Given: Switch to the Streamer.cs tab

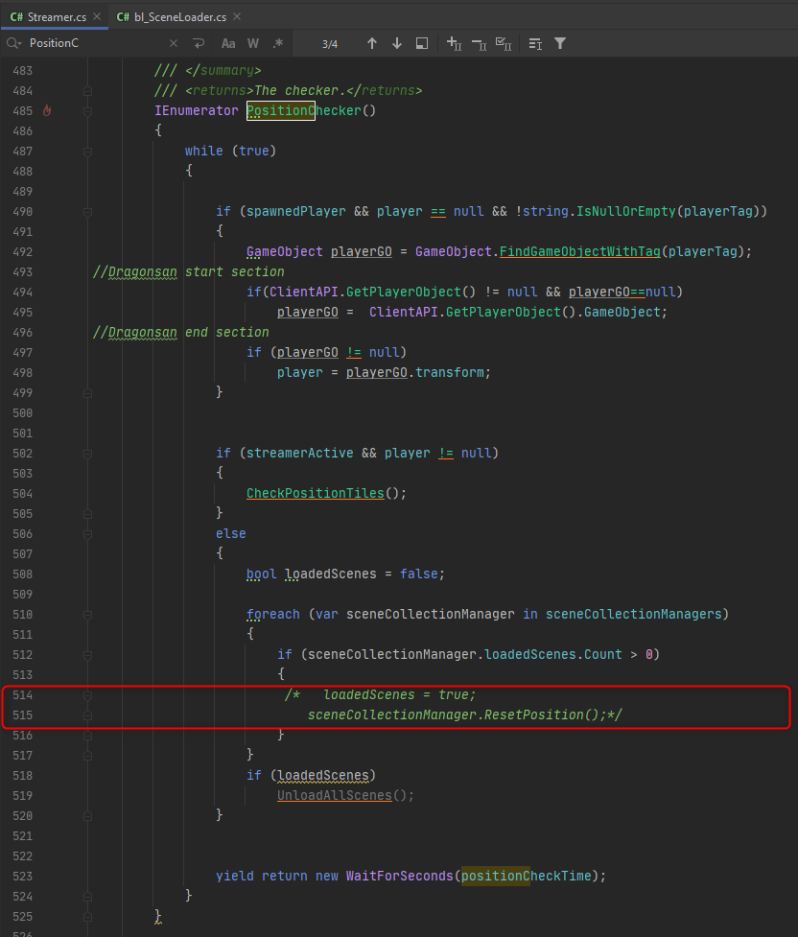Looking at the screenshot, I should (x=48, y=17).
